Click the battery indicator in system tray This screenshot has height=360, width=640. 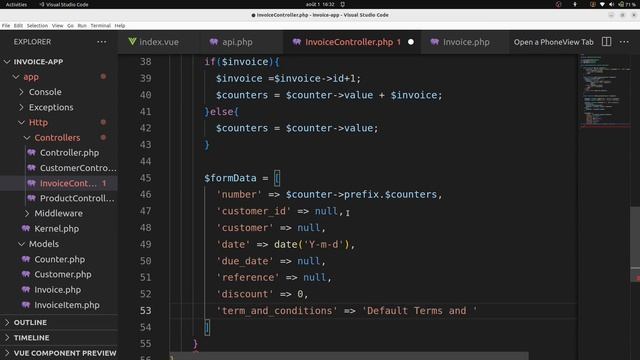point(627,4)
